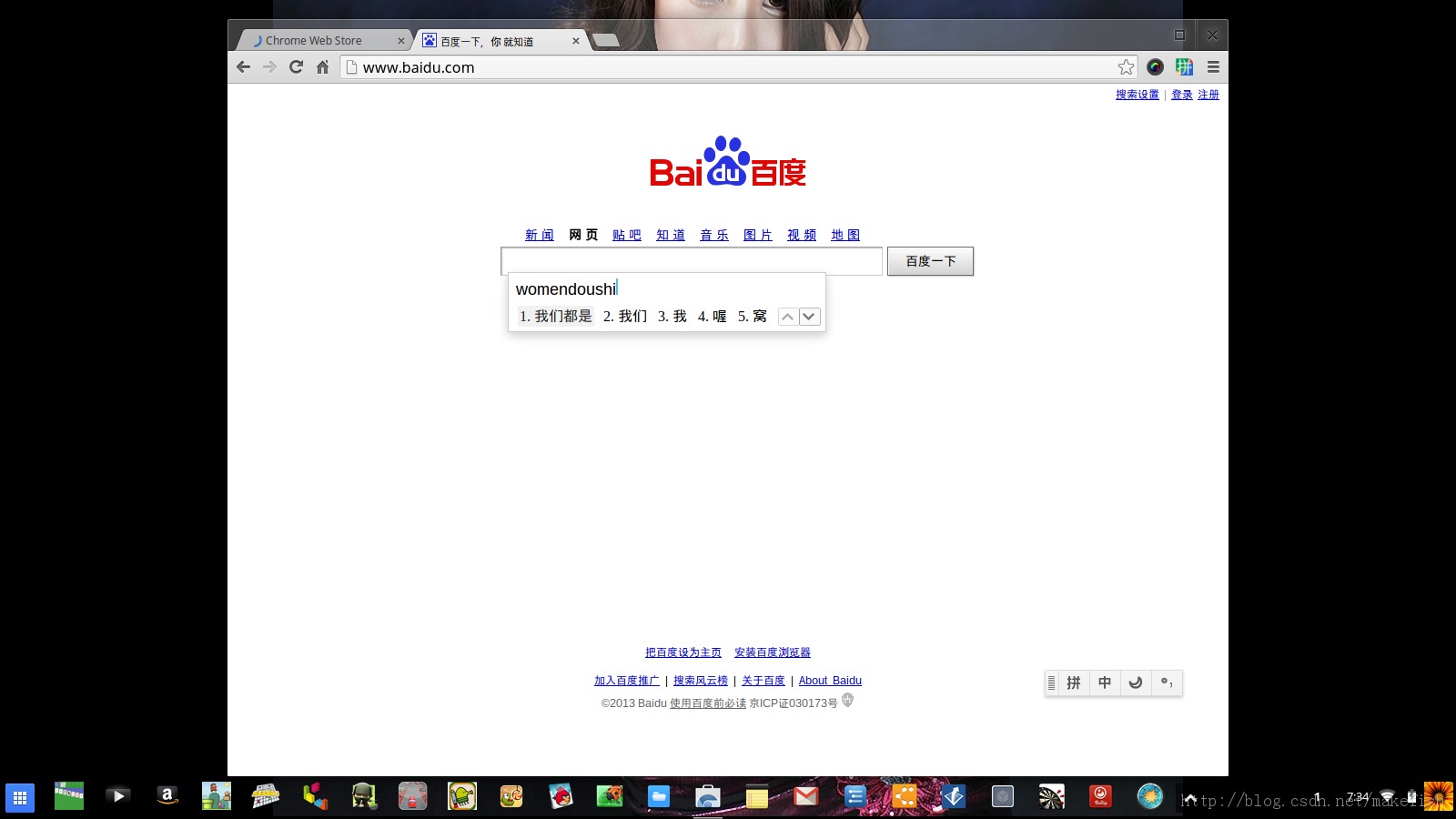Click the green pinyin extension icon in toolbar
This screenshot has height=819, width=1456.
1184,66
